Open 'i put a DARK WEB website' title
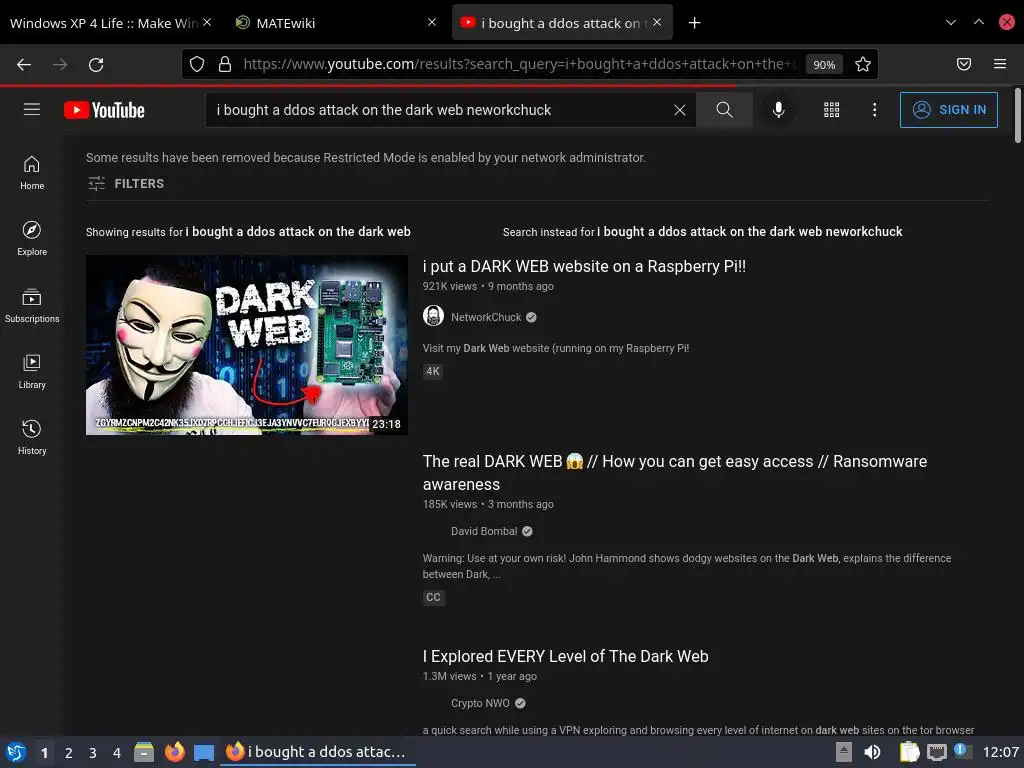This screenshot has width=1024, height=768. (584, 266)
